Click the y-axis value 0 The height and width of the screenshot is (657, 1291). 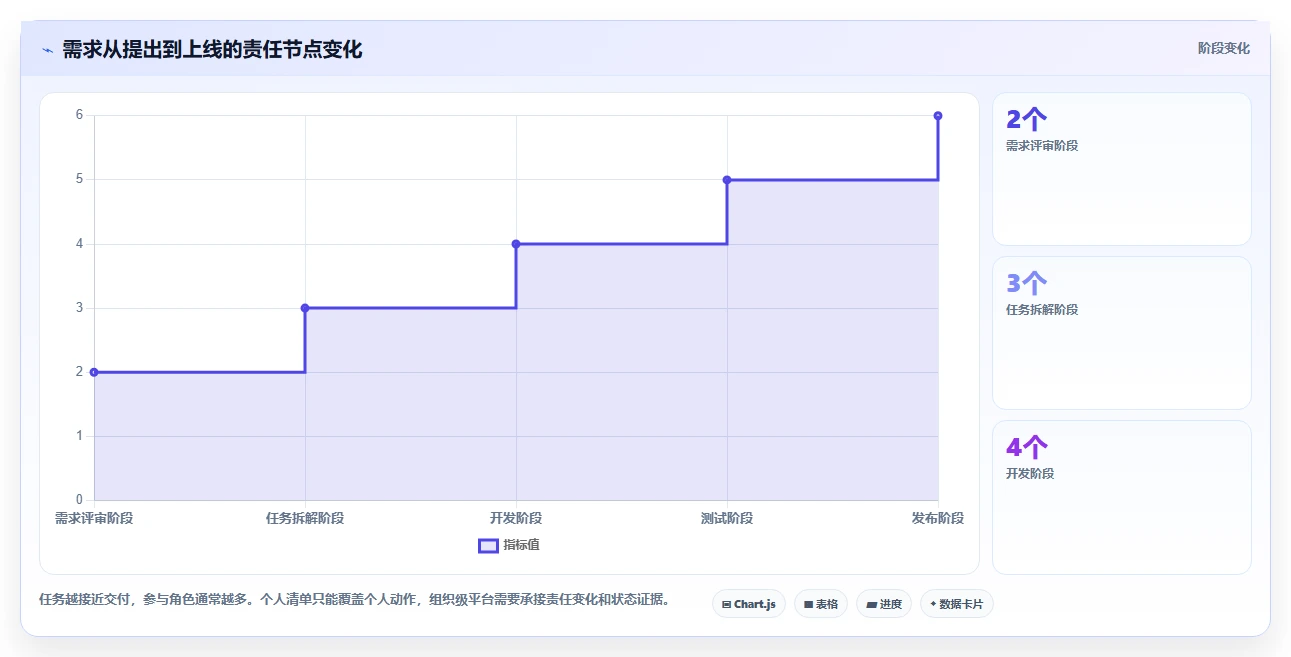point(79,500)
